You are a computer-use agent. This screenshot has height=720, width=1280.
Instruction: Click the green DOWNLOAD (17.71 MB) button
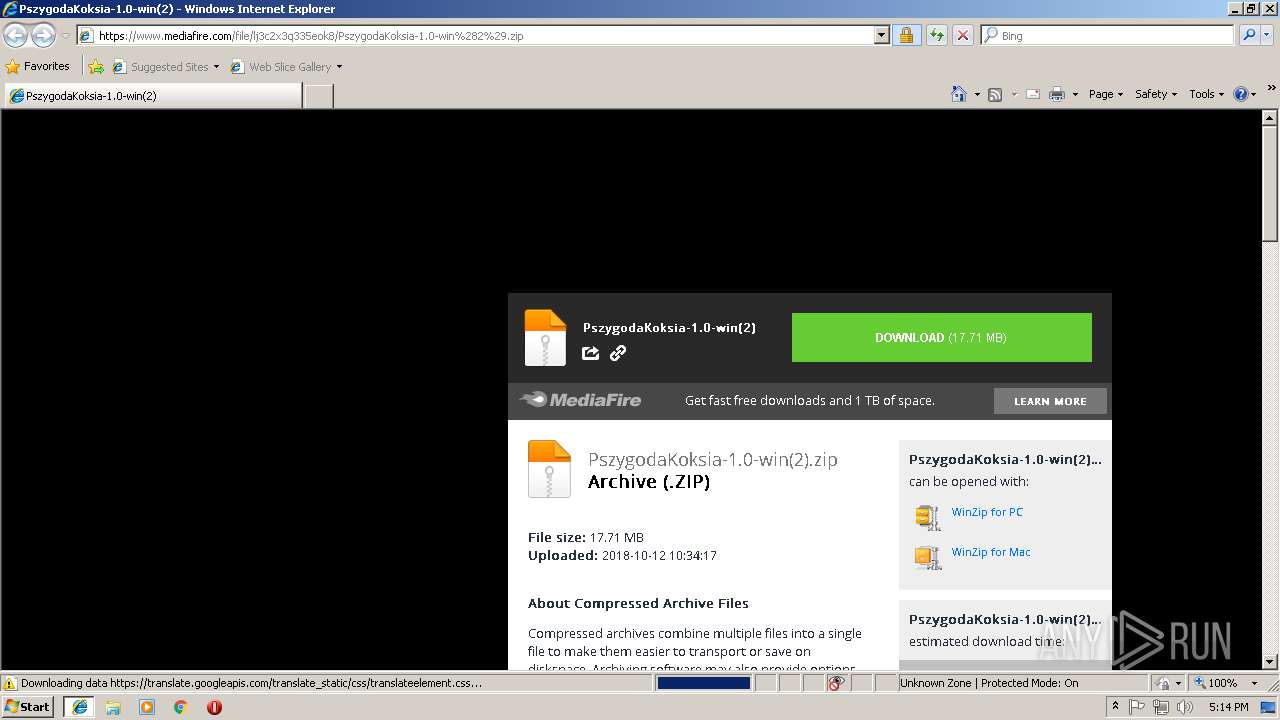[941, 338]
